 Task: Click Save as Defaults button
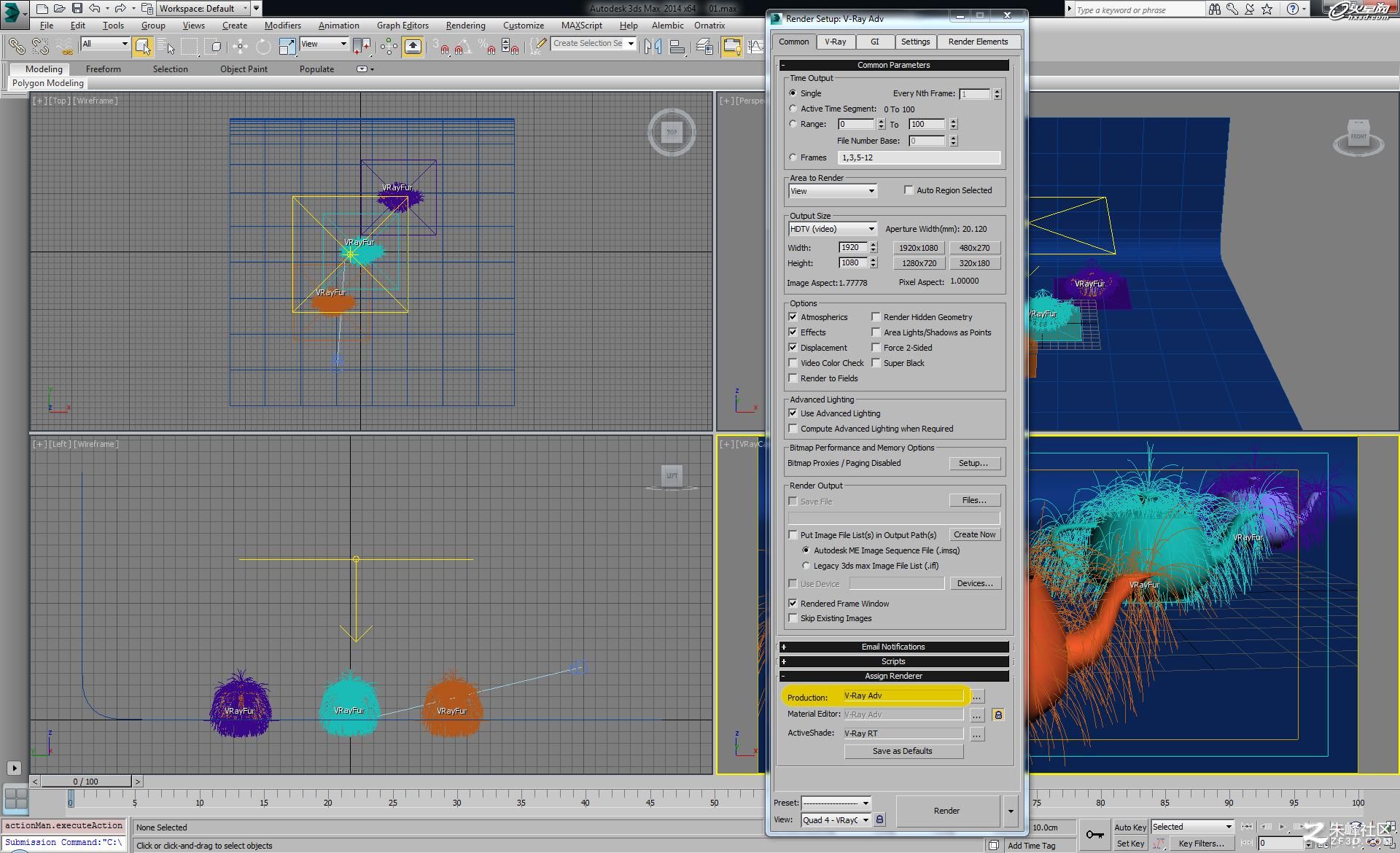point(903,751)
